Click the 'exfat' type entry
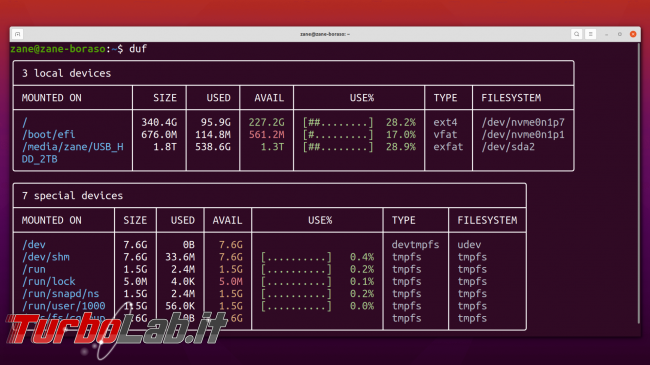The width and height of the screenshot is (650, 365). (x=448, y=147)
